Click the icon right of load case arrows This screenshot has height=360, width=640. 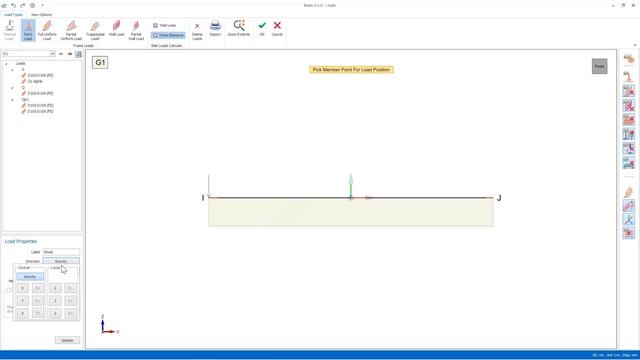click(79, 54)
